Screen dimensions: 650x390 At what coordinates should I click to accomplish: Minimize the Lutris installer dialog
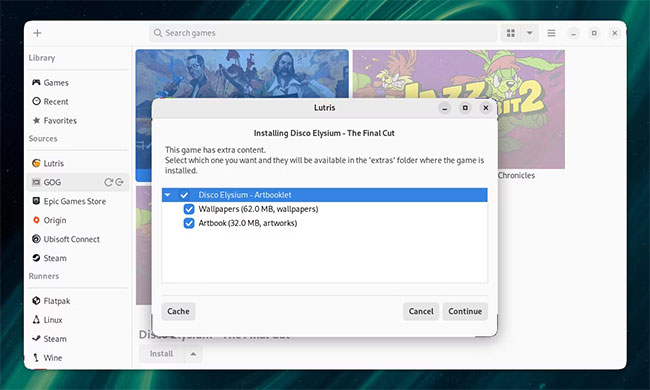[x=444, y=108]
